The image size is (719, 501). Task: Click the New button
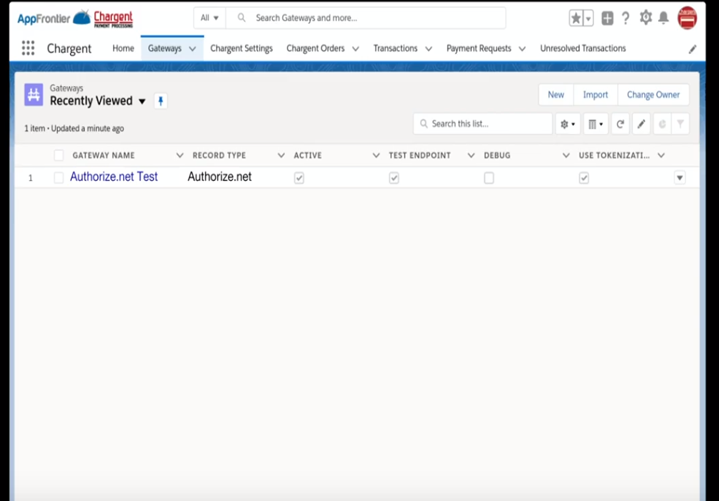pyautogui.click(x=555, y=95)
